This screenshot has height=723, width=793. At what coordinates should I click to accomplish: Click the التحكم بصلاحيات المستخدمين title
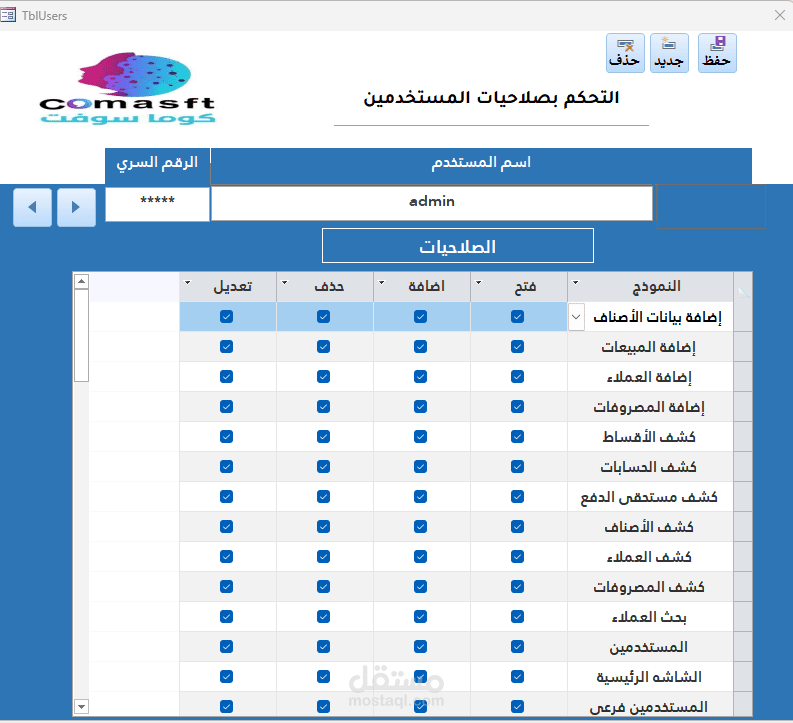pyautogui.click(x=491, y=98)
